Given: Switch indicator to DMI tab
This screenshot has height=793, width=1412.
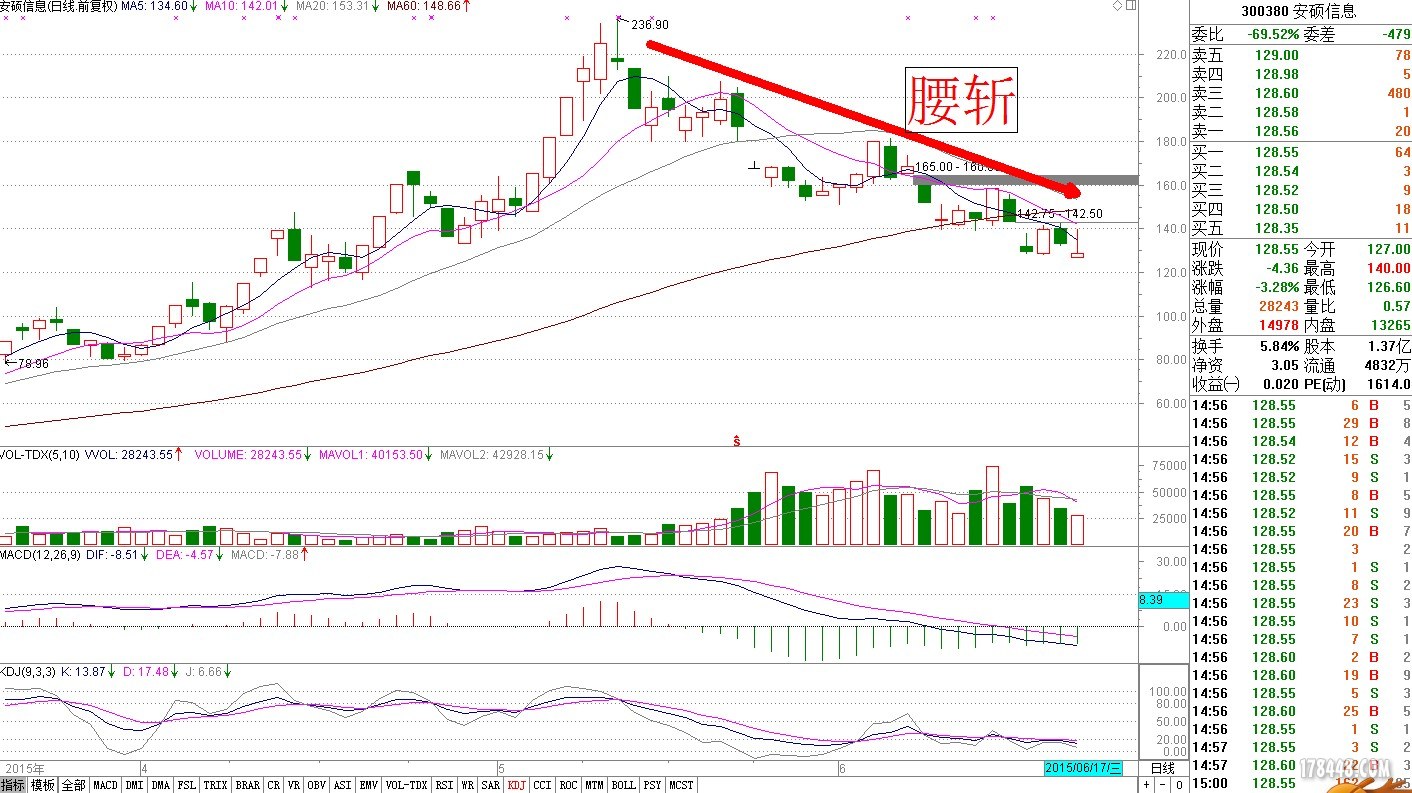Looking at the screenshot, I should tap(134, 785).
